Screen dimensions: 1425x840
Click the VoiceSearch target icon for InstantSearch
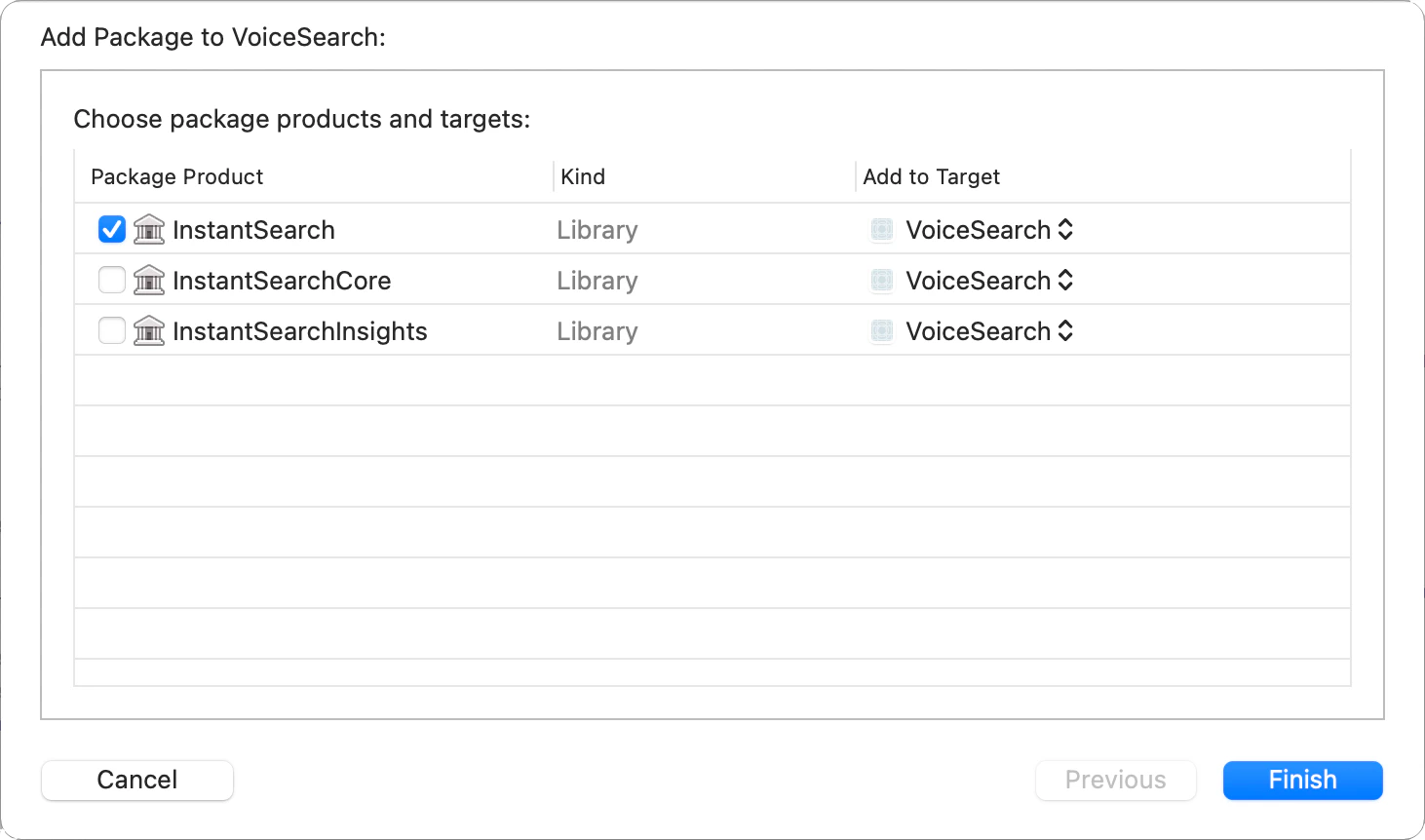882,230
